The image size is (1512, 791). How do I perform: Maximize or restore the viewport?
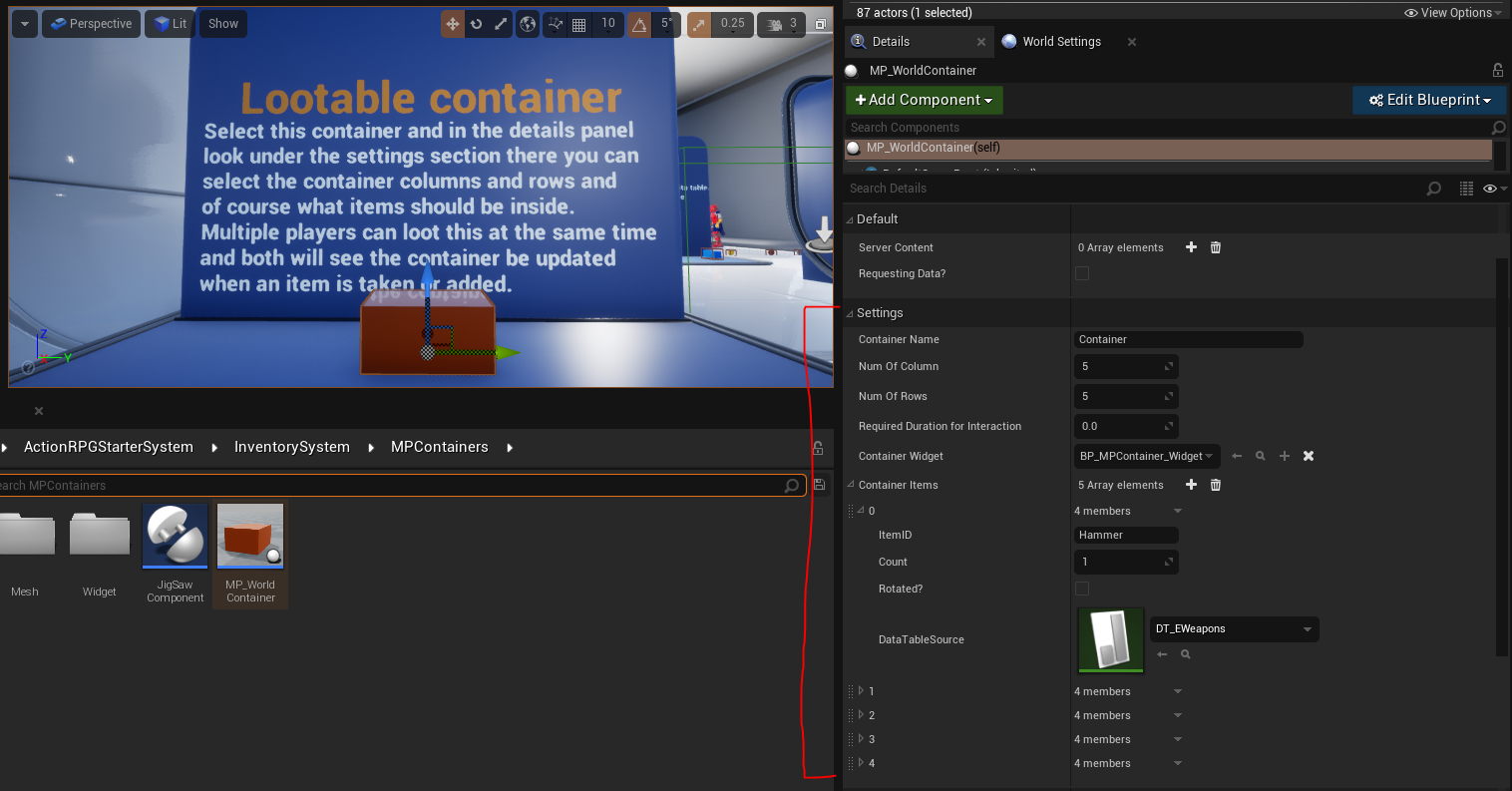pos(821,24)
